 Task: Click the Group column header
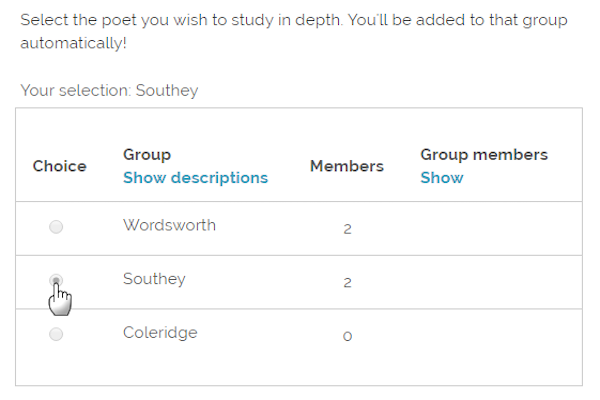[x=147, y=155]
